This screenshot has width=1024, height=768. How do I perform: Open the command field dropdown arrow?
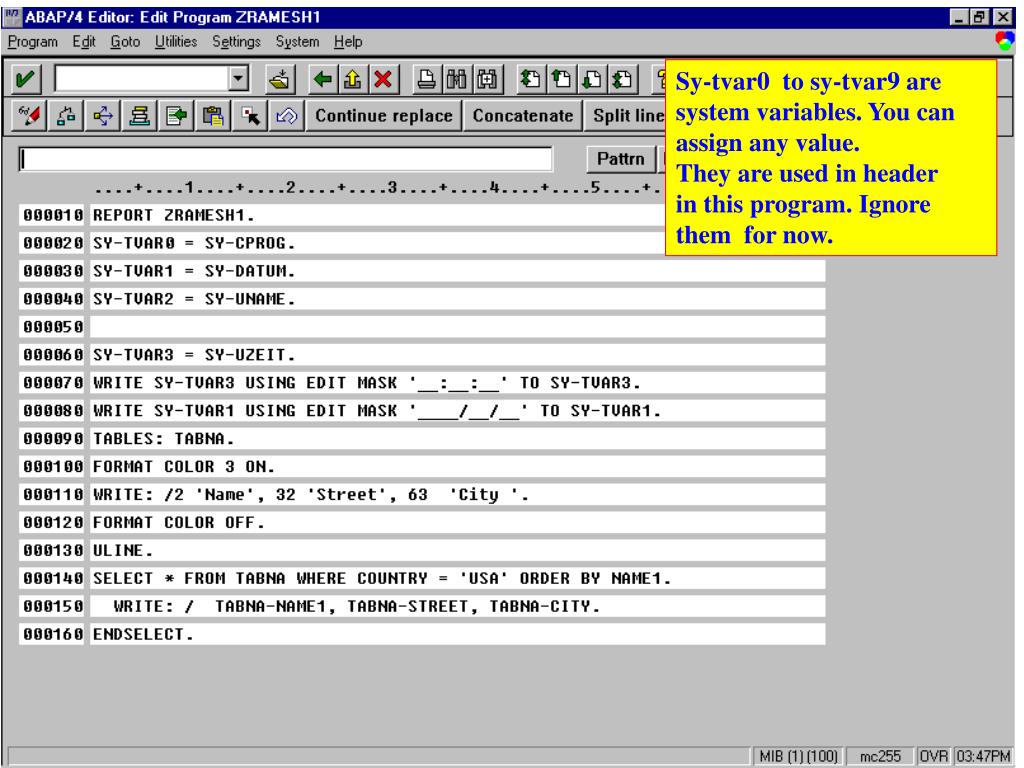pyautogui.click(x=238, y=79)
